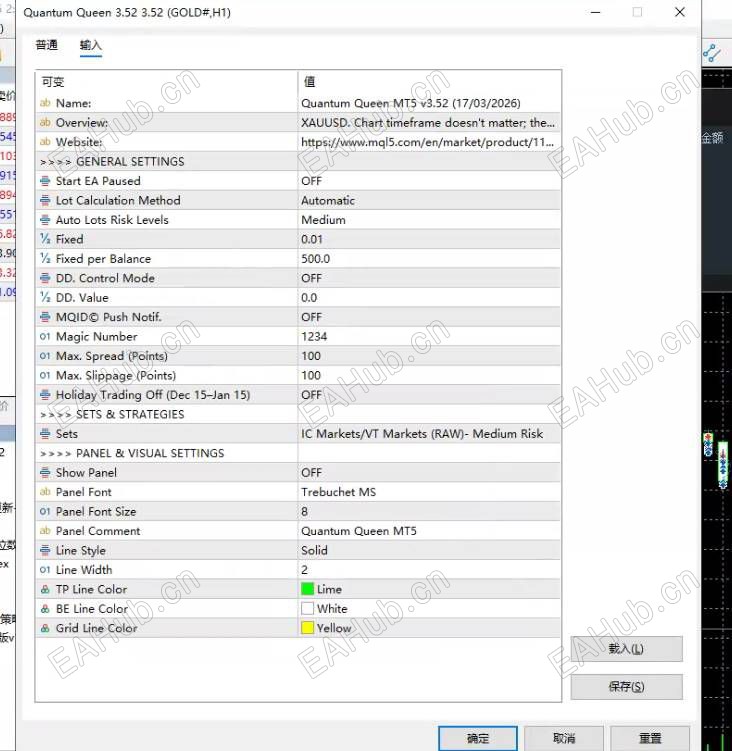
Task: Open the Lot Calculation Method Automatic value
Action: 429,200
